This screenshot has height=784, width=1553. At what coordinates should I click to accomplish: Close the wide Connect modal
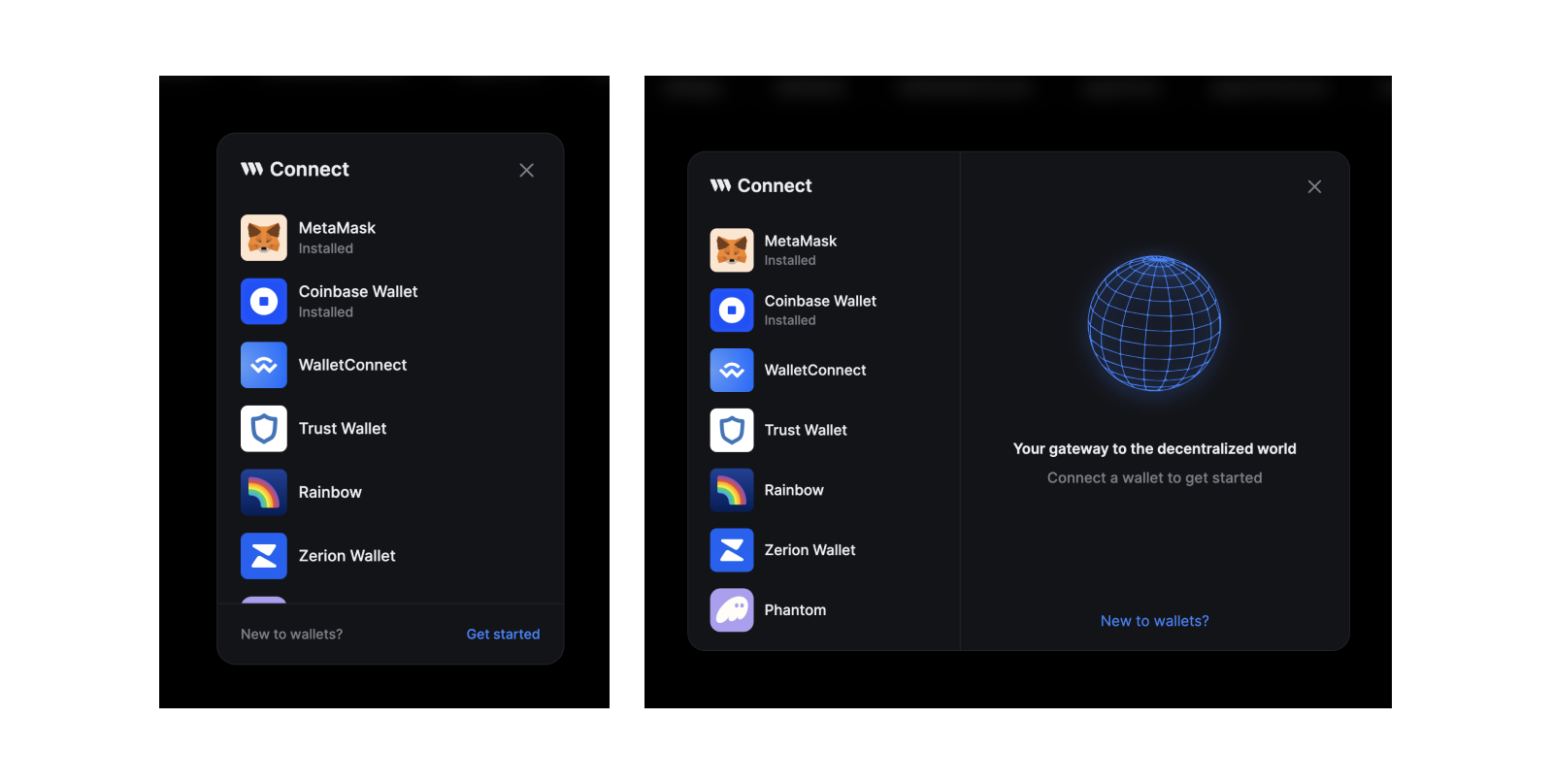coord(1314,186)
